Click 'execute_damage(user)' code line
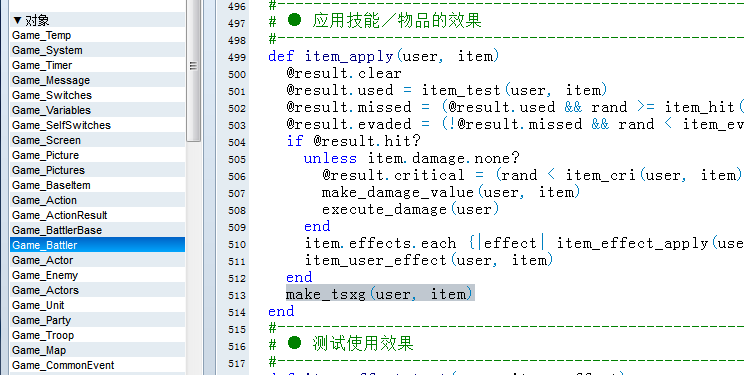The image size is (745, 375). pos(411,209)
